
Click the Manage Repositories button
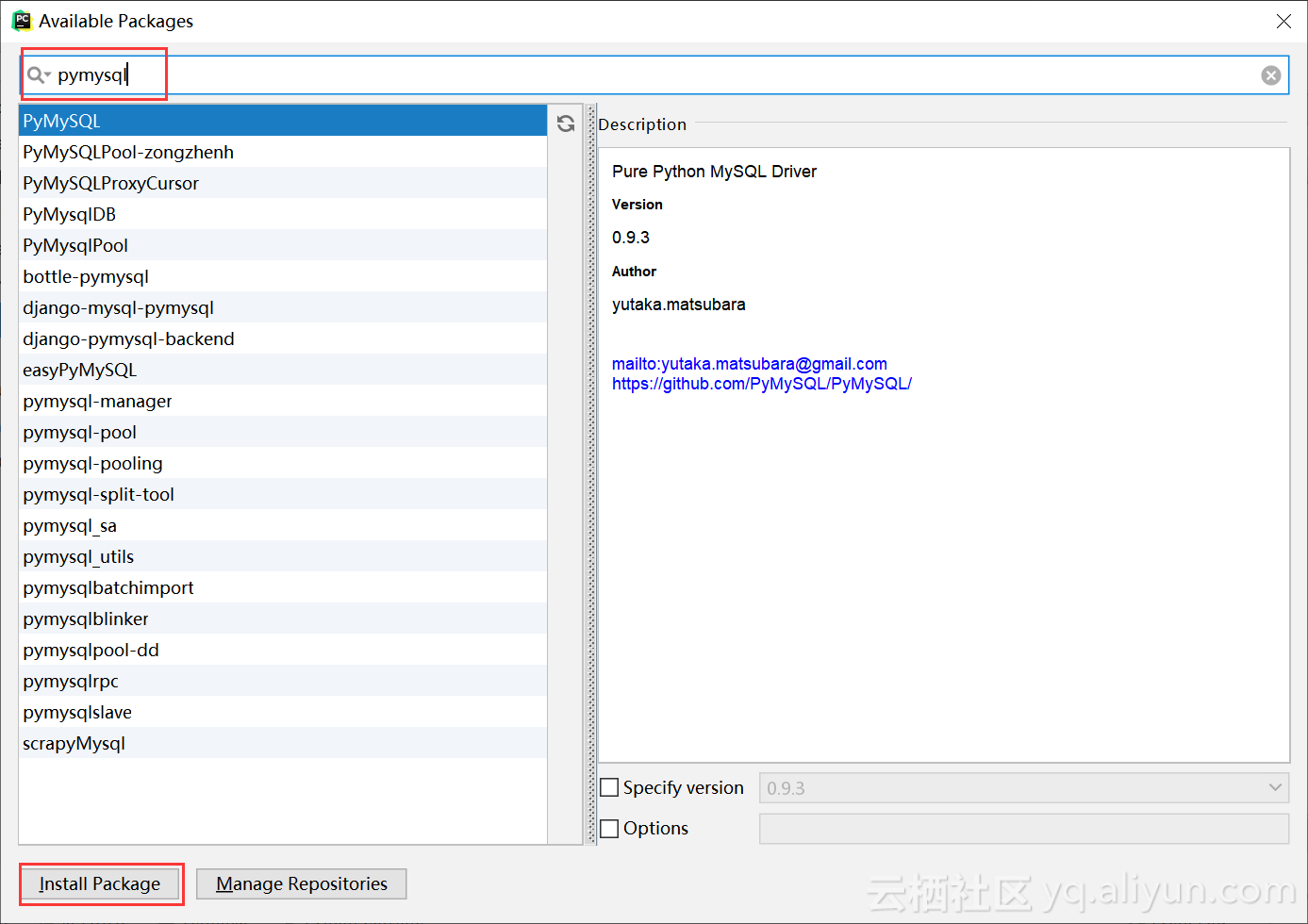click(302, 883)
